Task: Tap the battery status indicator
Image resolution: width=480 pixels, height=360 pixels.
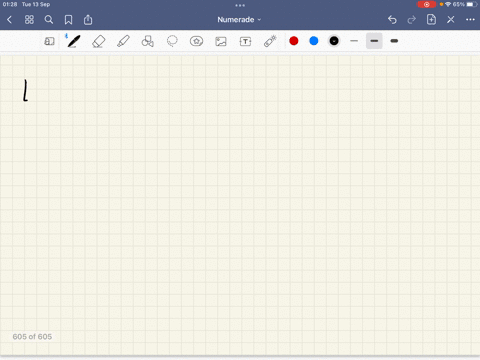Action: (472, 4)
